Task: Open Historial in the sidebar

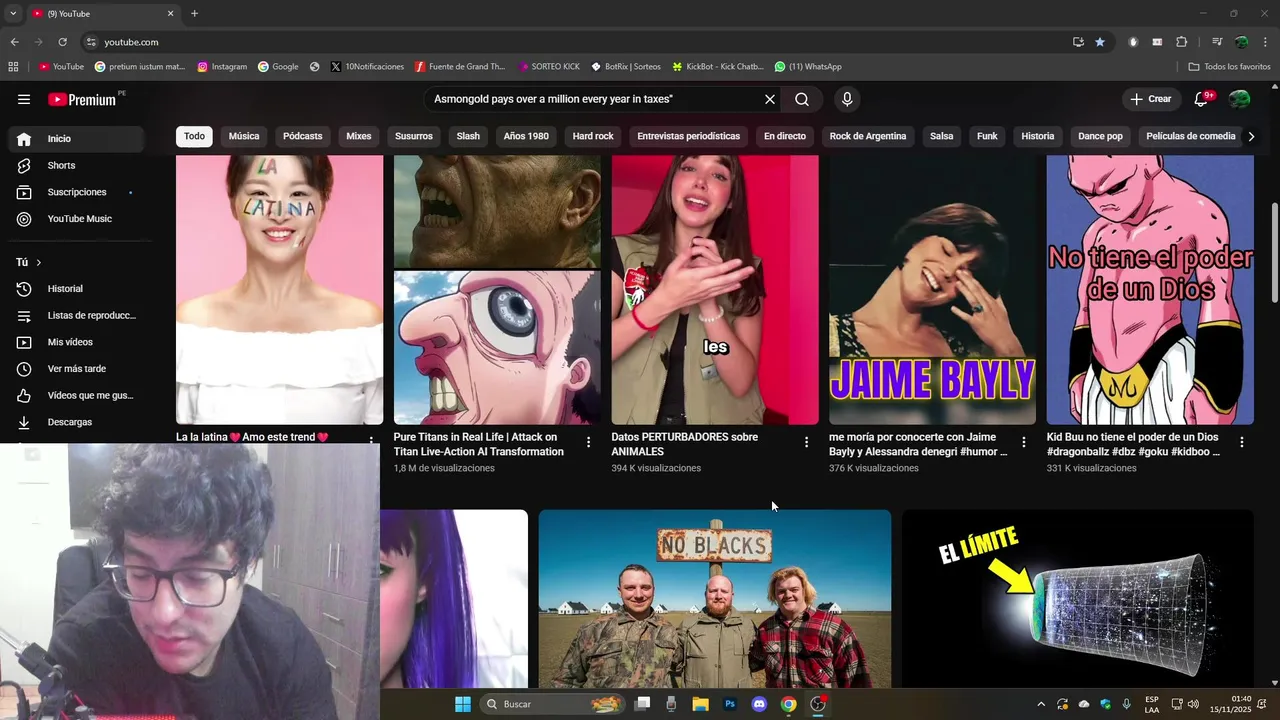Action: [x=76, y=289]
